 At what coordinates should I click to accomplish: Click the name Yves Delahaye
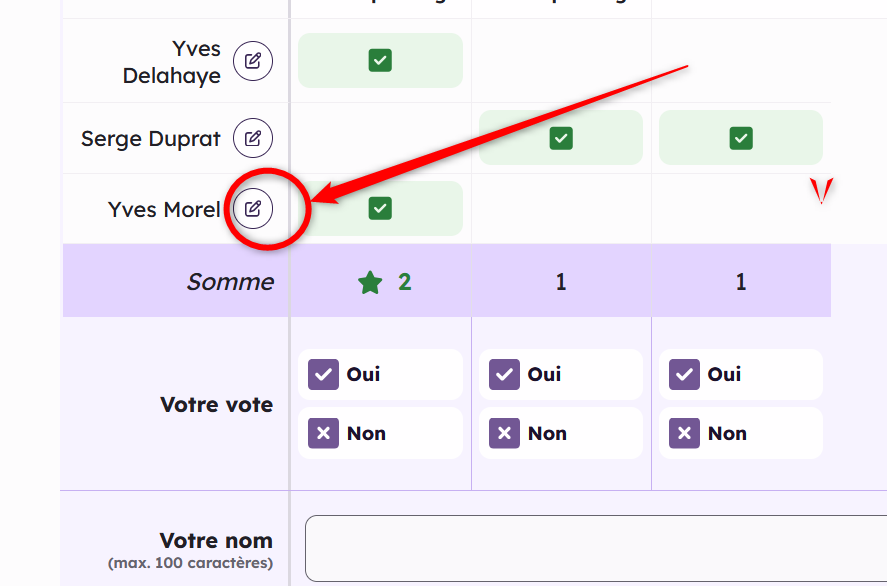[171, 62]
